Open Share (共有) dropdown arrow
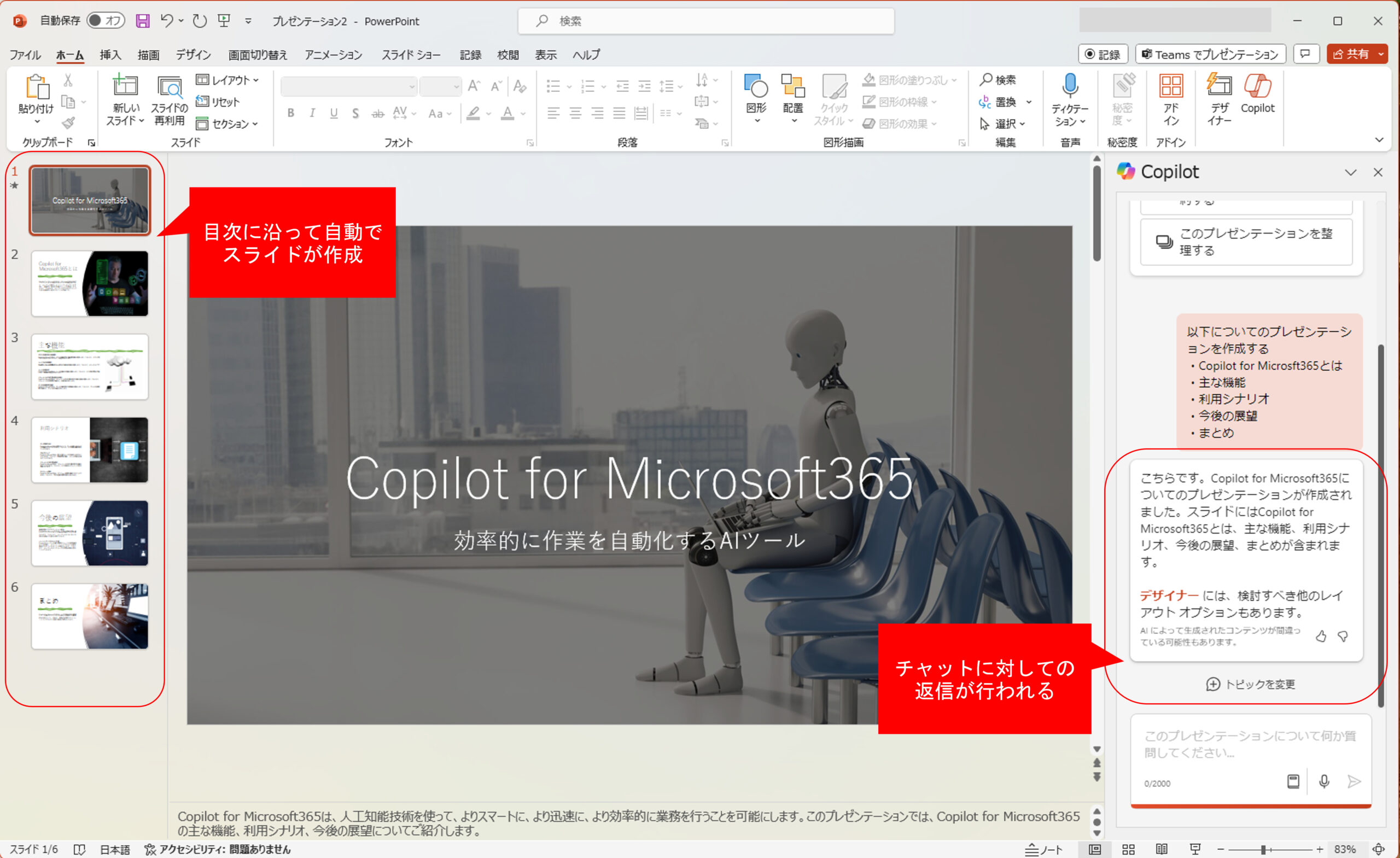The height and width of the screenshot is (858, 1400). (x=1381, y=55)
